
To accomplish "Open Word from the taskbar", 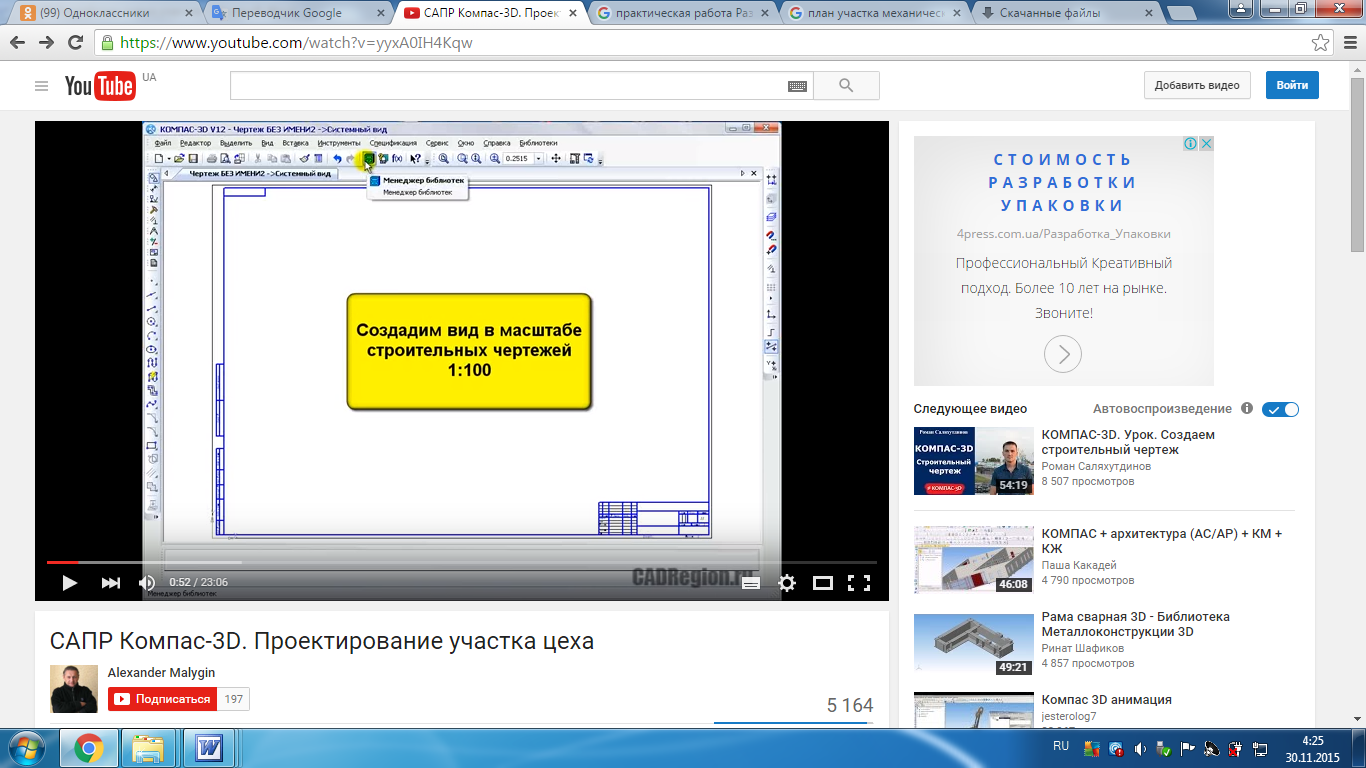I will [x=209, y=748].
